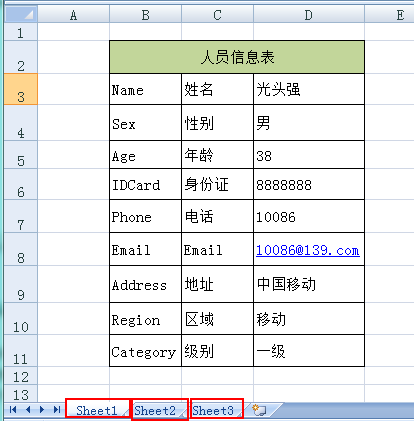Select the 身份证 cell
The image size is (414, 421).
point(217,184)
